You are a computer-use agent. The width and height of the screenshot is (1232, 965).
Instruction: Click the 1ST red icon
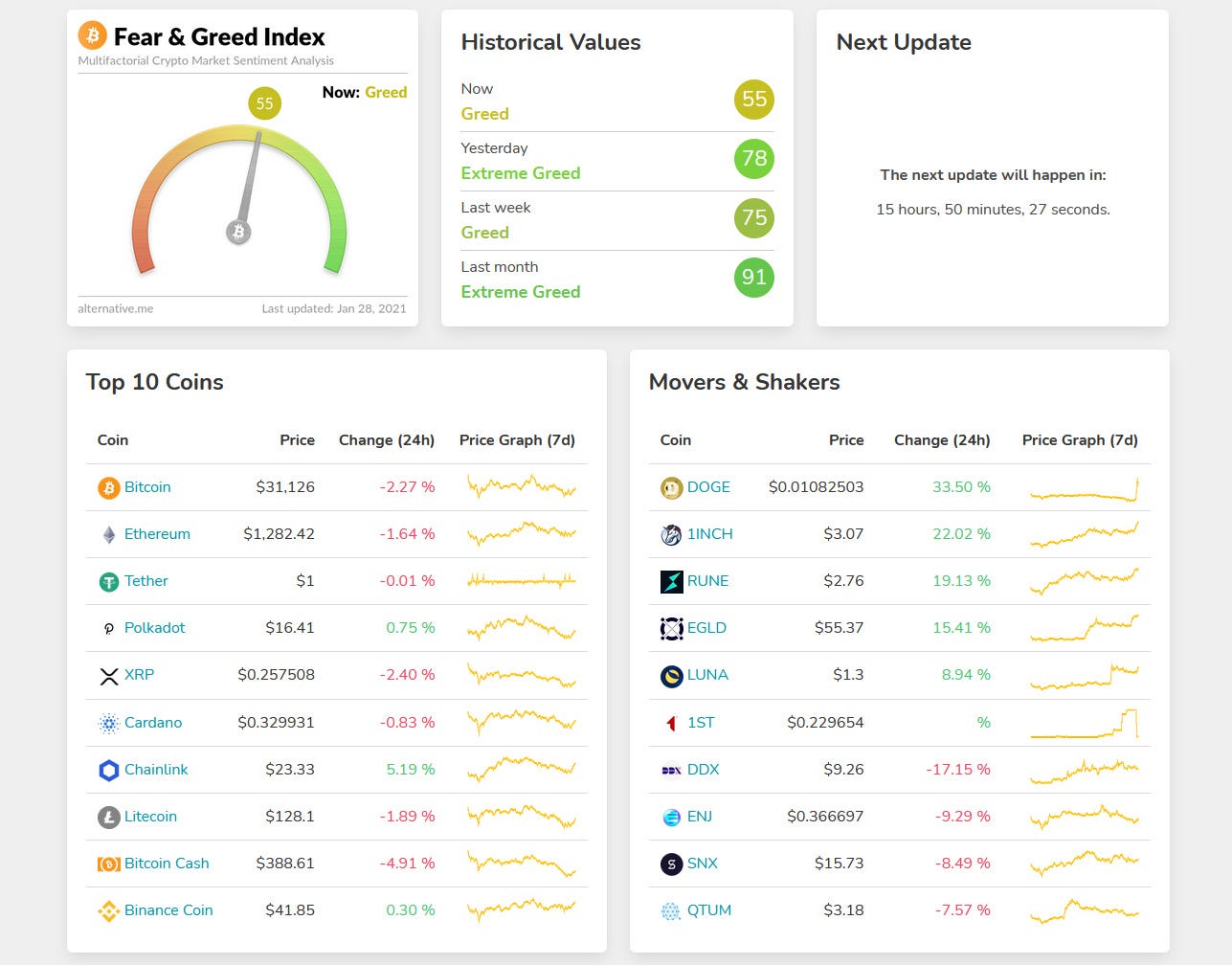point(672,723)
